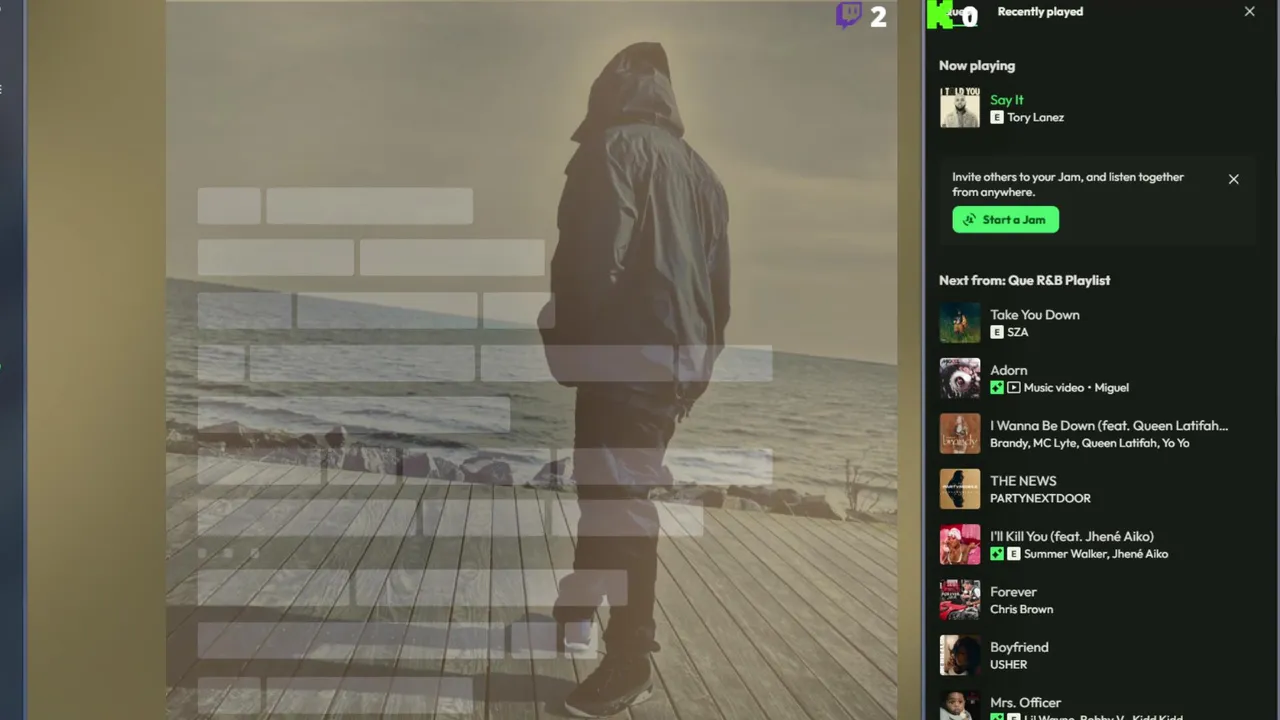The width and height of the screenshot is (1280, 720).
Task: Open artist Chris Brown
Action: [x=1021, y=609]
